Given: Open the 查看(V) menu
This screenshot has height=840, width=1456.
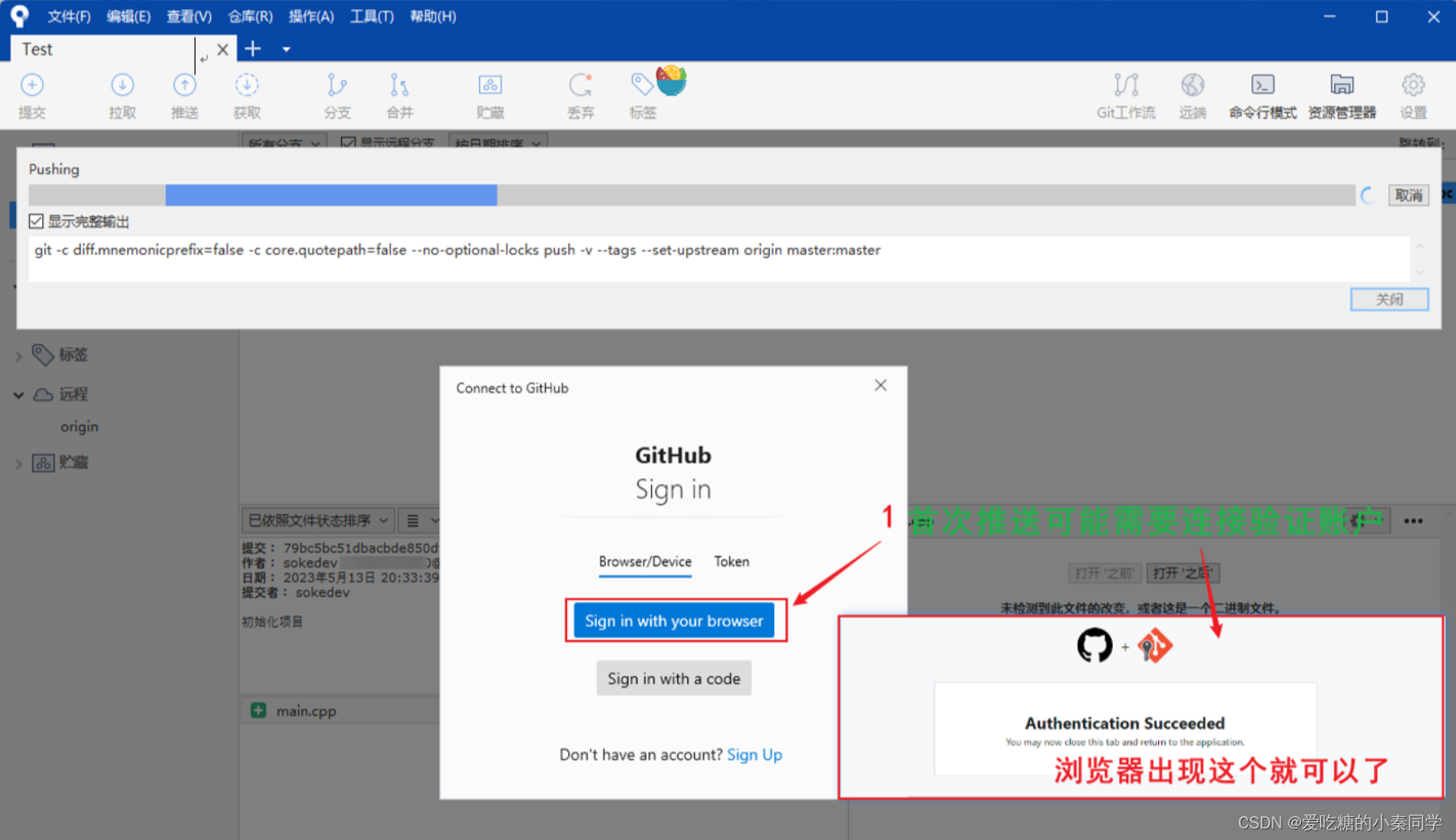Looking at the screenshot, I should point(189,17).
